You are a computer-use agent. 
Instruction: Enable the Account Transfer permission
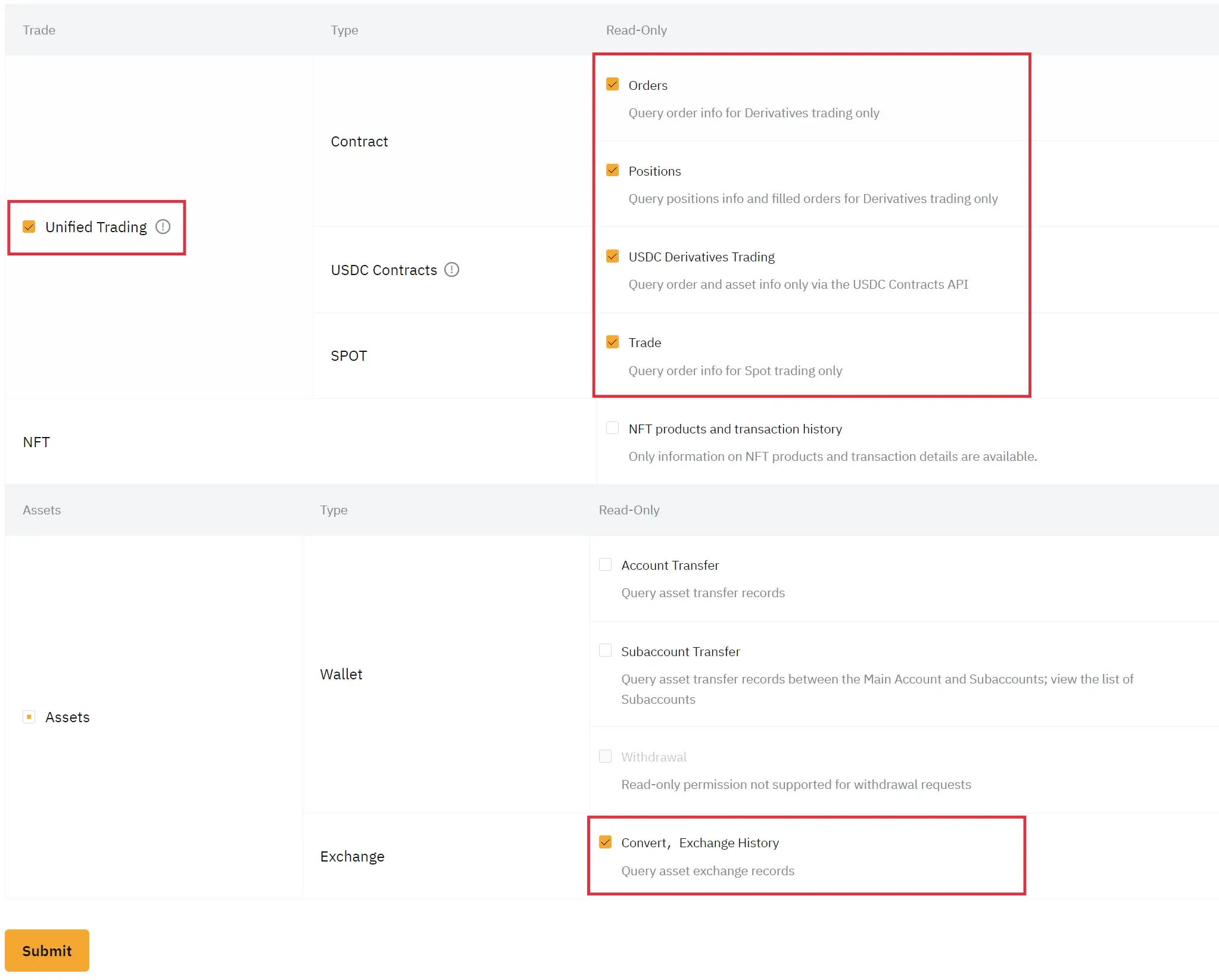pos(605,564)
